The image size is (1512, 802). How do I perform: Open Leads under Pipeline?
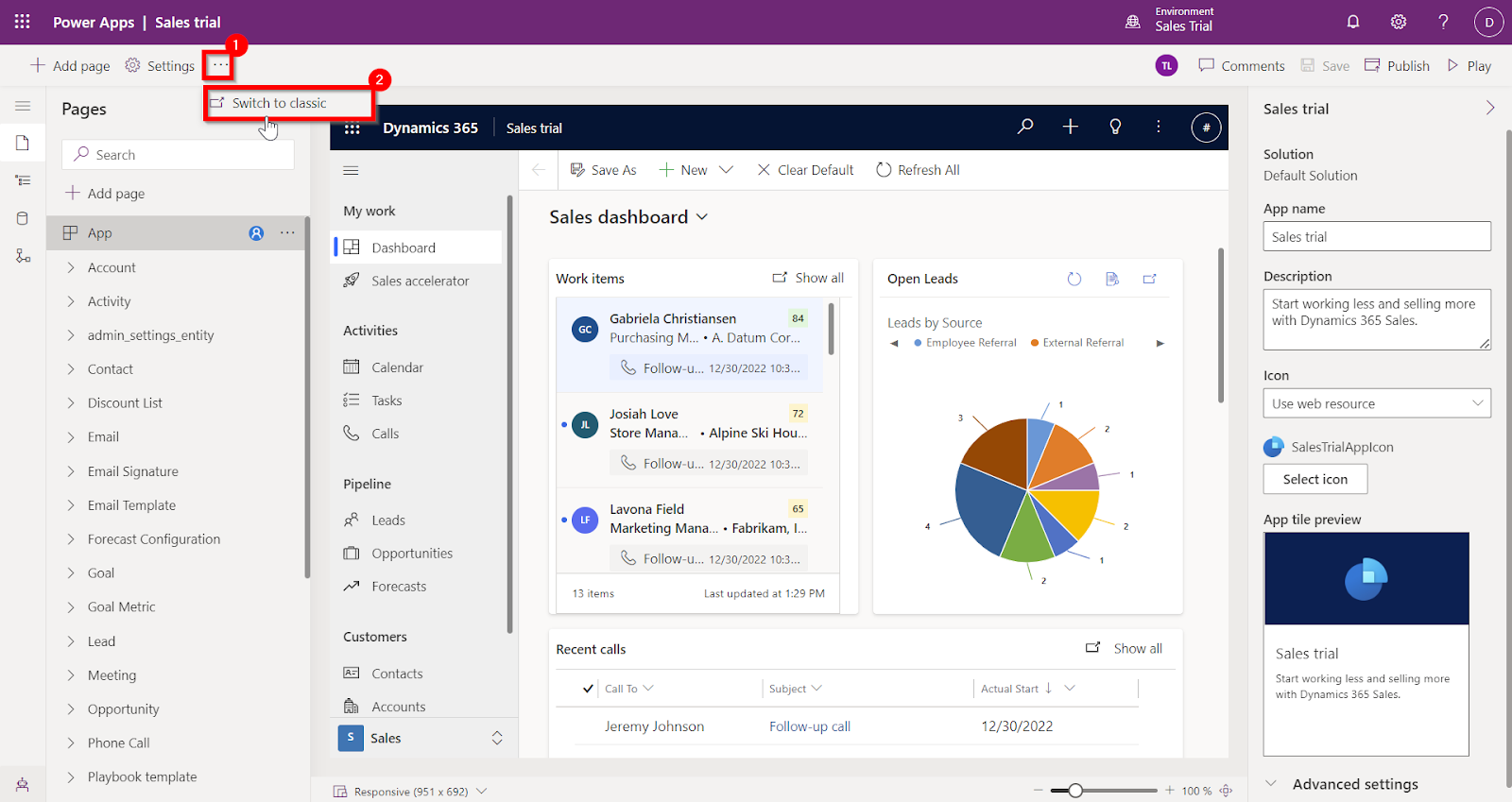pos(418,520)
